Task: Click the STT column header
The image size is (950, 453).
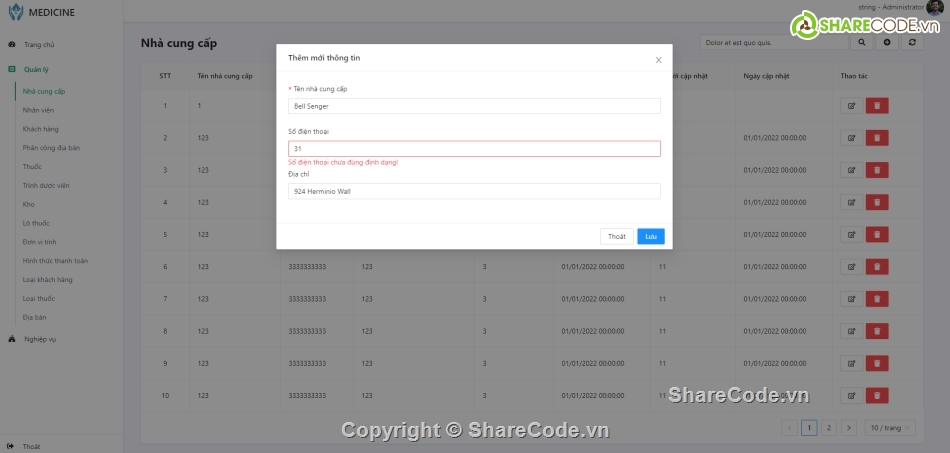Action: [165, 76]
